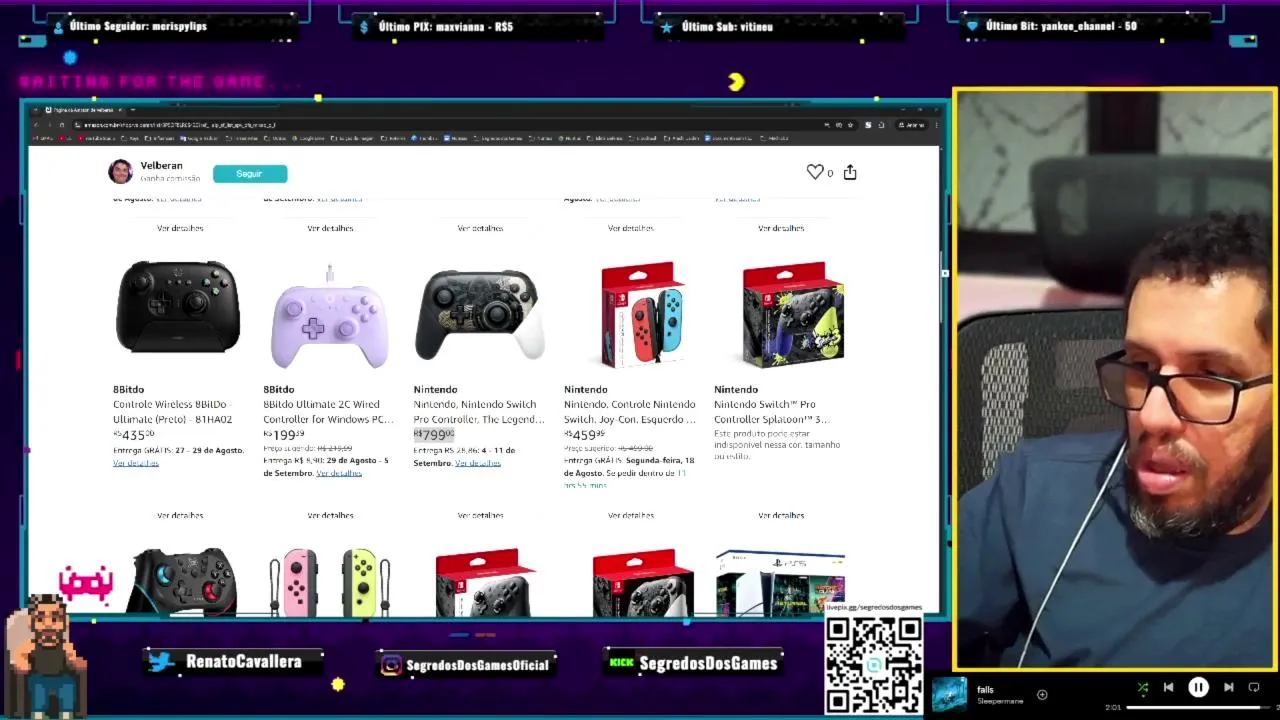The width and height of the screenshot is (1280, 720).
Task: Open the Splatoon 3 Pro Controller image
Action: click(x=793, y=315)
